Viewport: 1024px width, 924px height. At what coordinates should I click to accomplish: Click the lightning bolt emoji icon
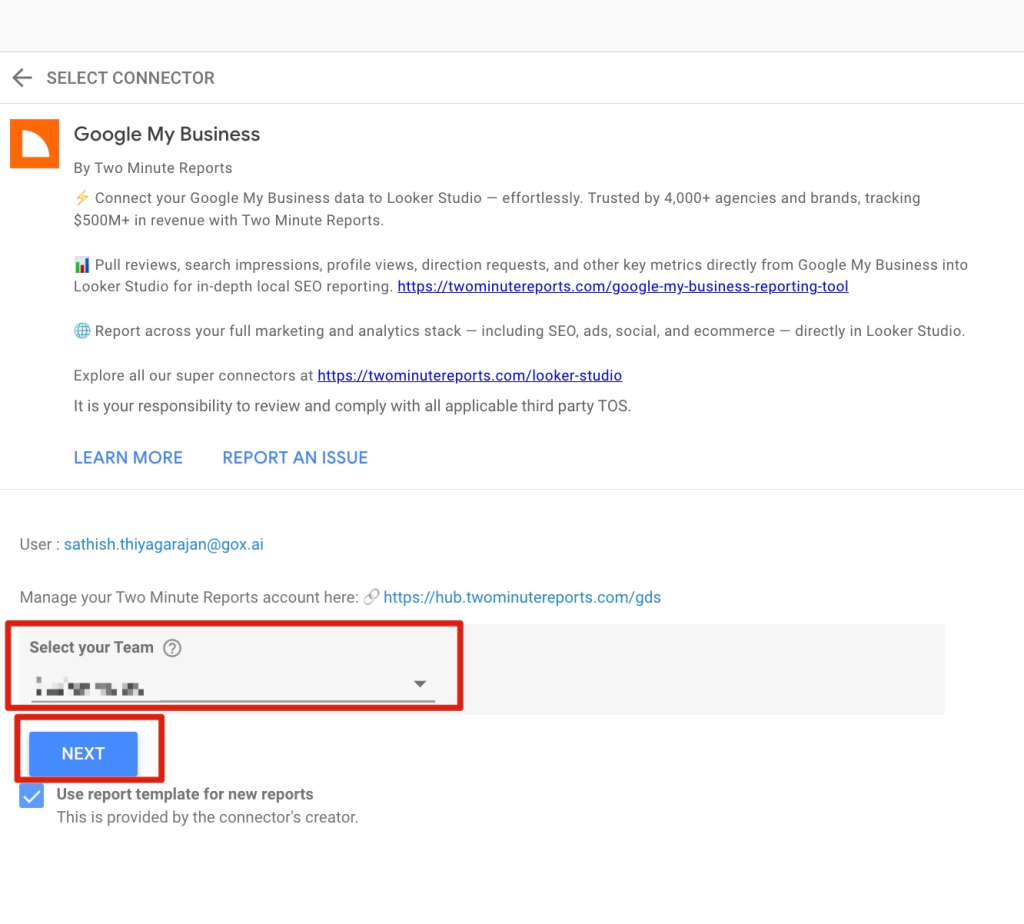pos(82,197)
